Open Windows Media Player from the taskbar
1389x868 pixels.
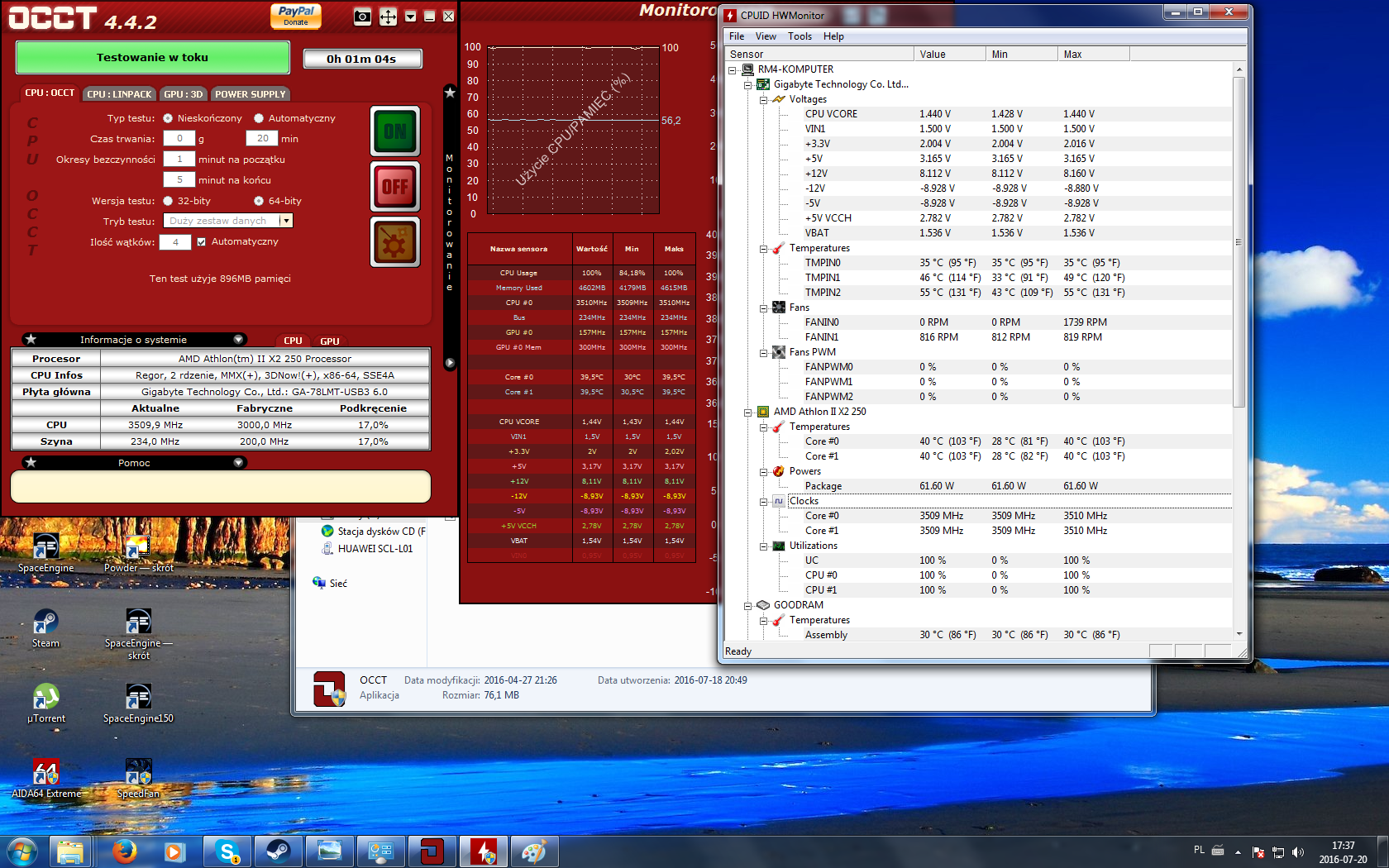(176, 851)
